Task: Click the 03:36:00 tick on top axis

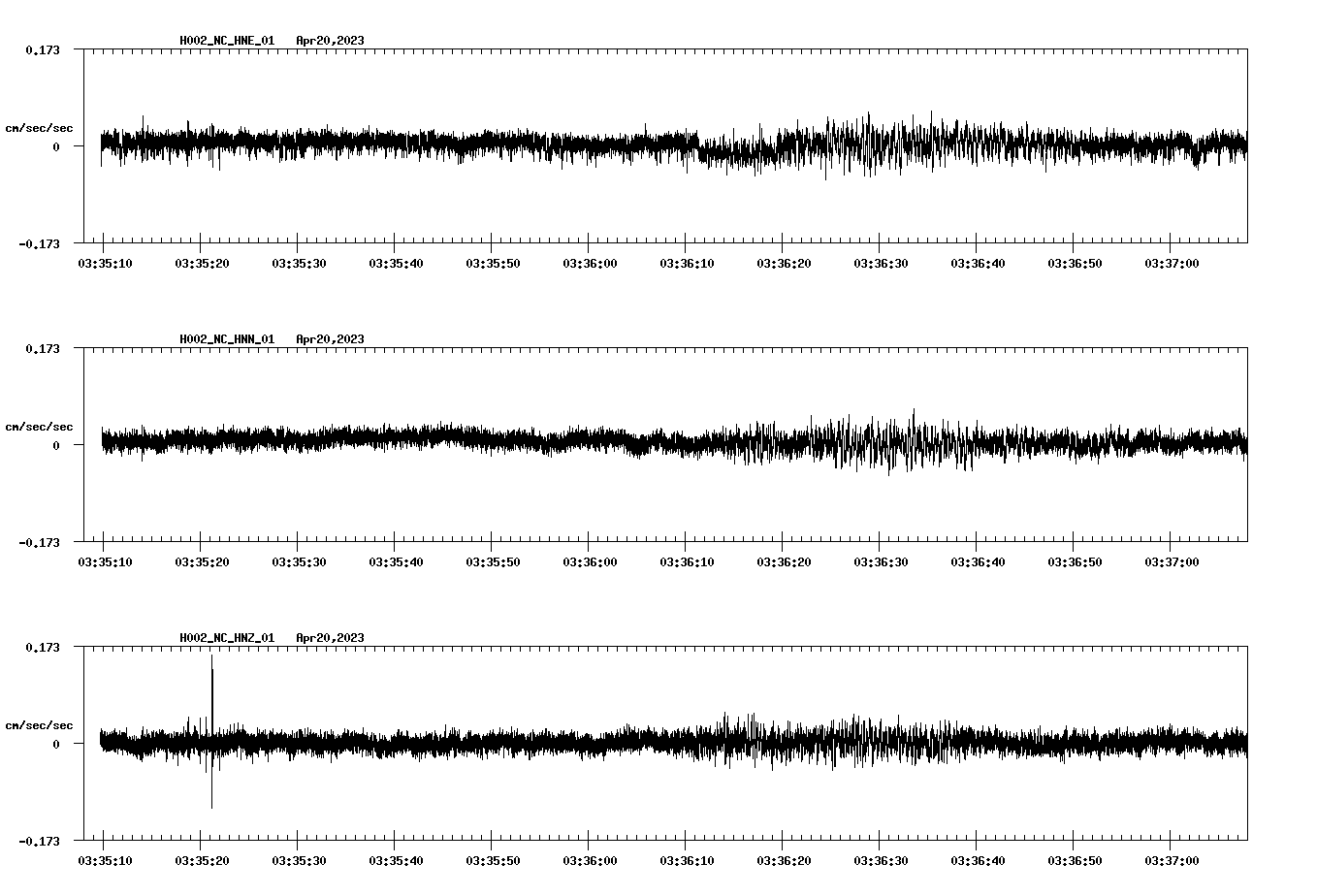Action: click(591, 262)
